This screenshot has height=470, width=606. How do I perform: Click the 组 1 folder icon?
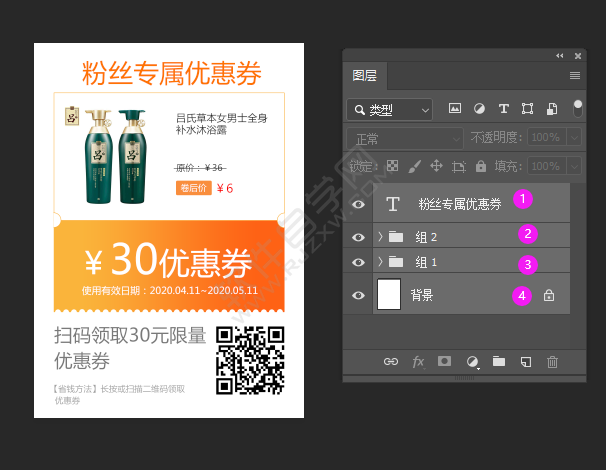coord(396,262)
